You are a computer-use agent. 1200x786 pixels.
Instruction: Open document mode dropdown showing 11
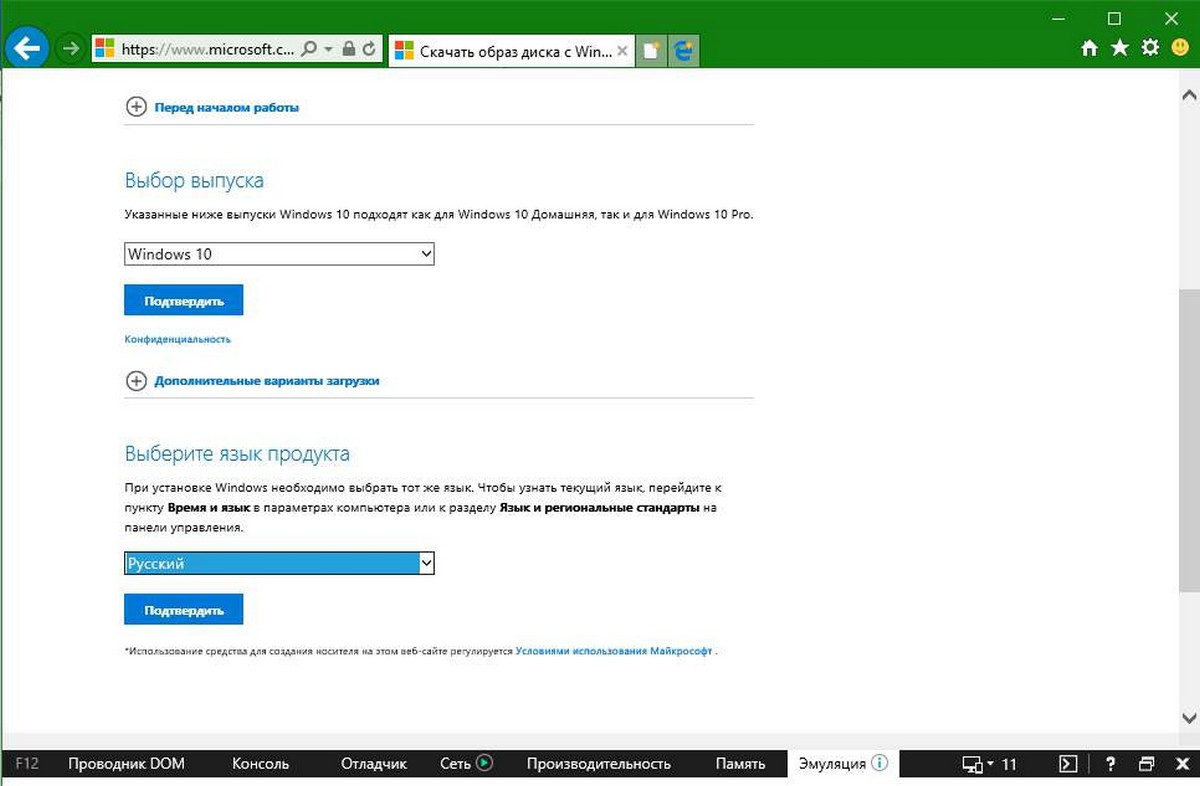pyautogui.click(x=989, y=764)
